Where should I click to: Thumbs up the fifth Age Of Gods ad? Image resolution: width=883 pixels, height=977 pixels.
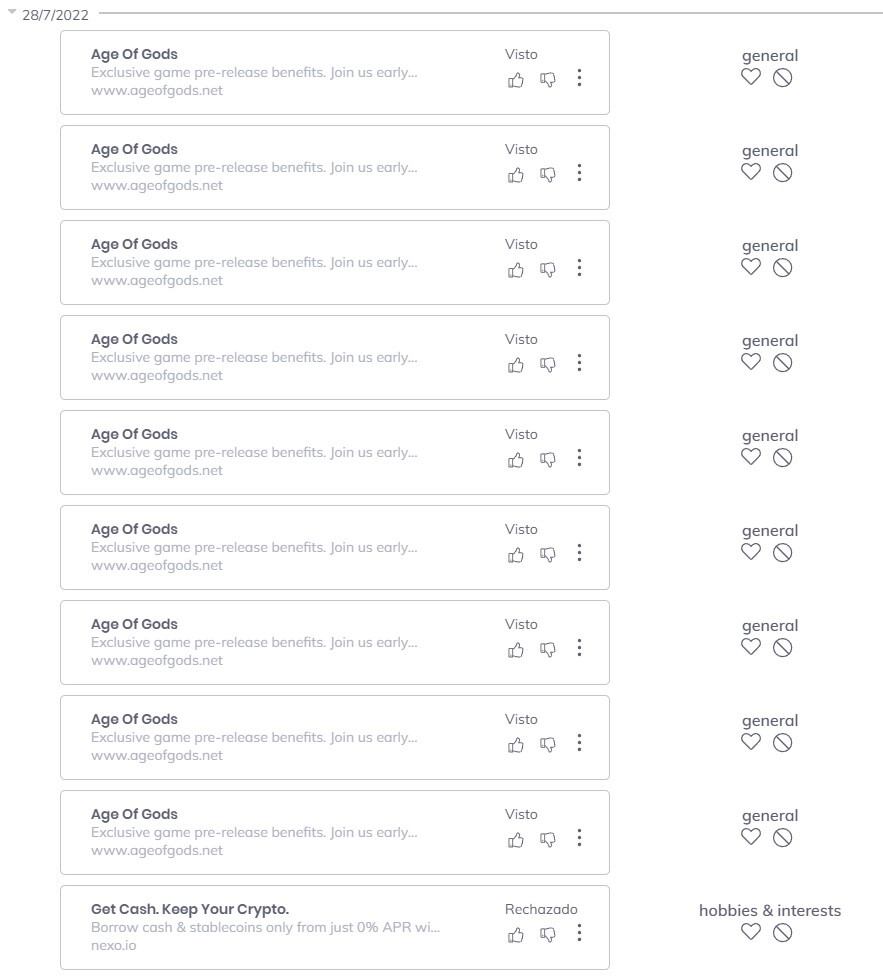point(516,459)
